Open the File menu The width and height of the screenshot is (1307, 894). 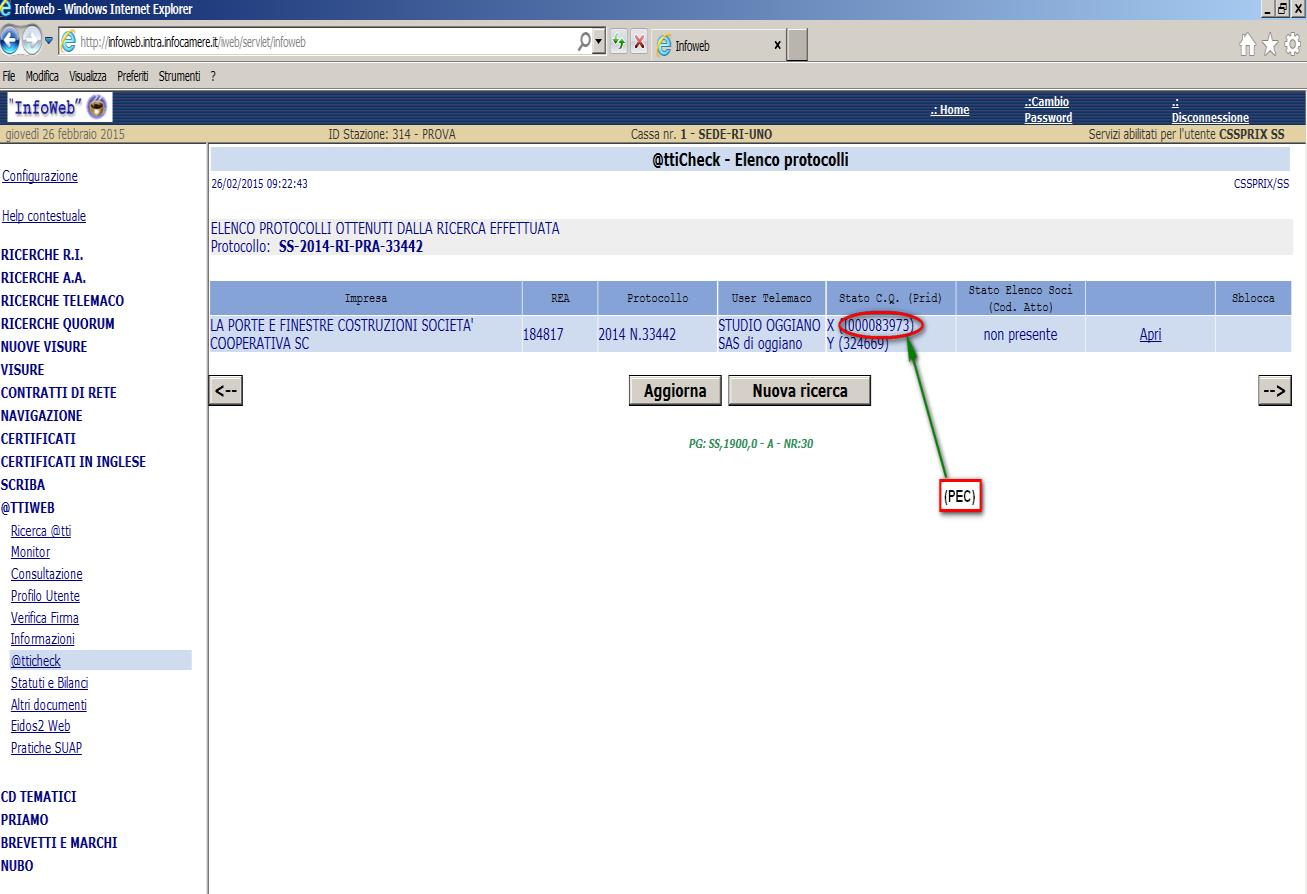click(x=9, y=77)
